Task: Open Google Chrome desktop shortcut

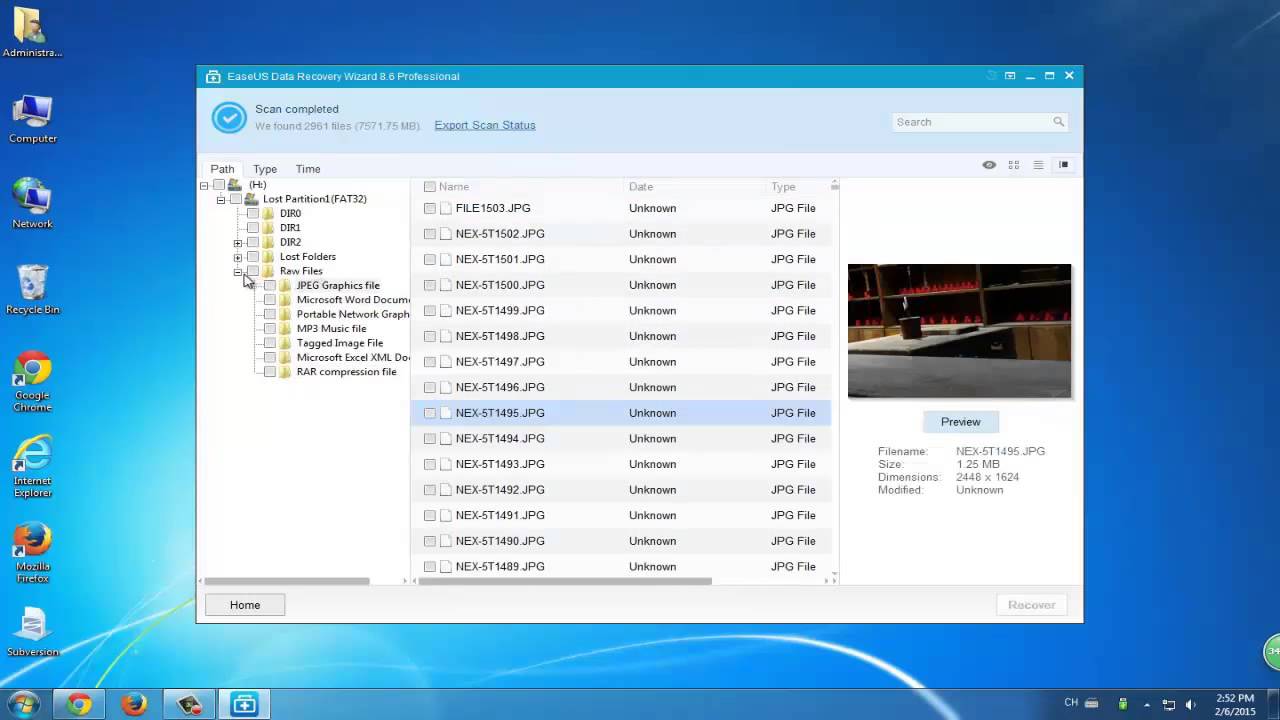Action: tap(33, 382)
